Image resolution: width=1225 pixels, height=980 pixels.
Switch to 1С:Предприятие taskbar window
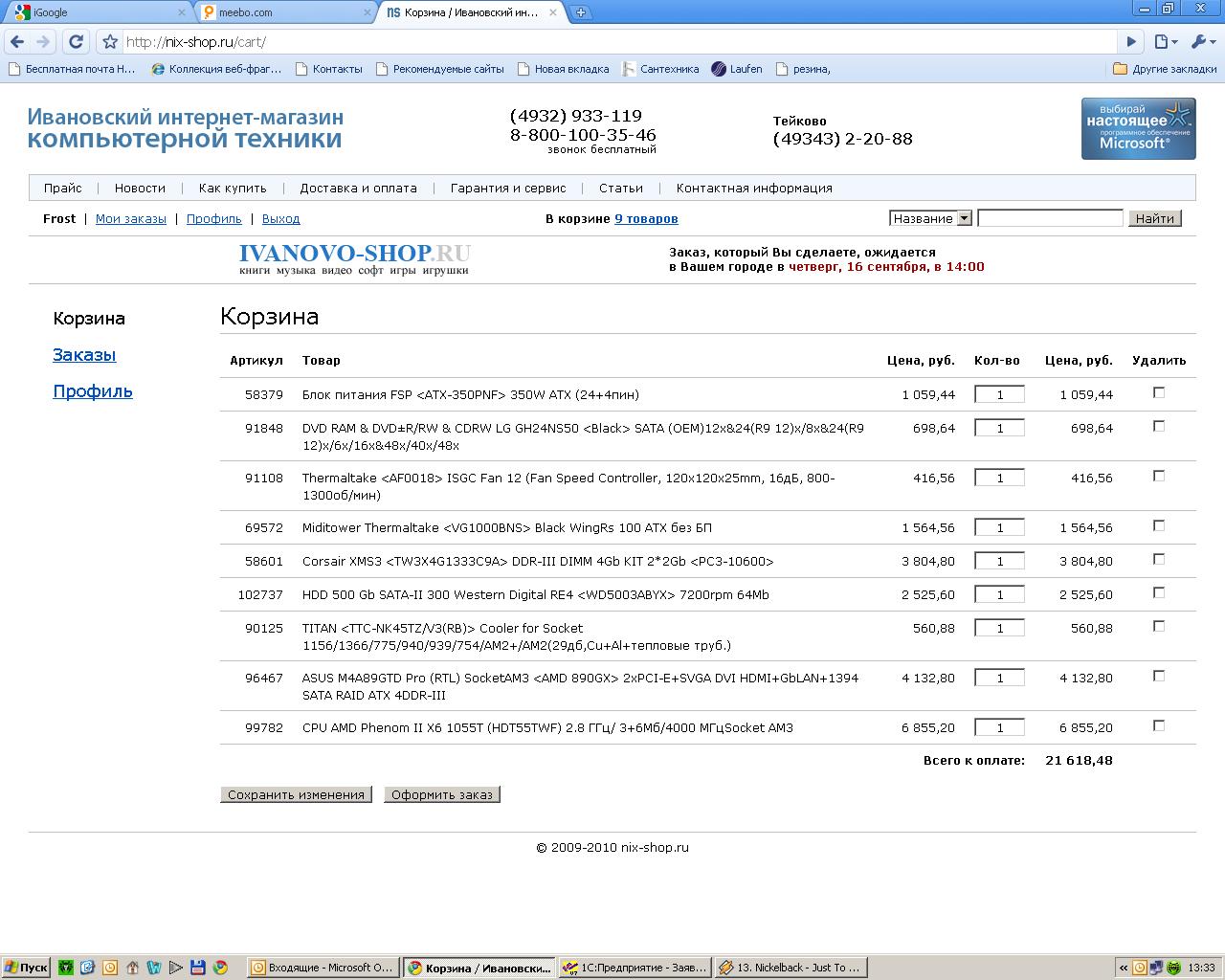coord(635,968)
